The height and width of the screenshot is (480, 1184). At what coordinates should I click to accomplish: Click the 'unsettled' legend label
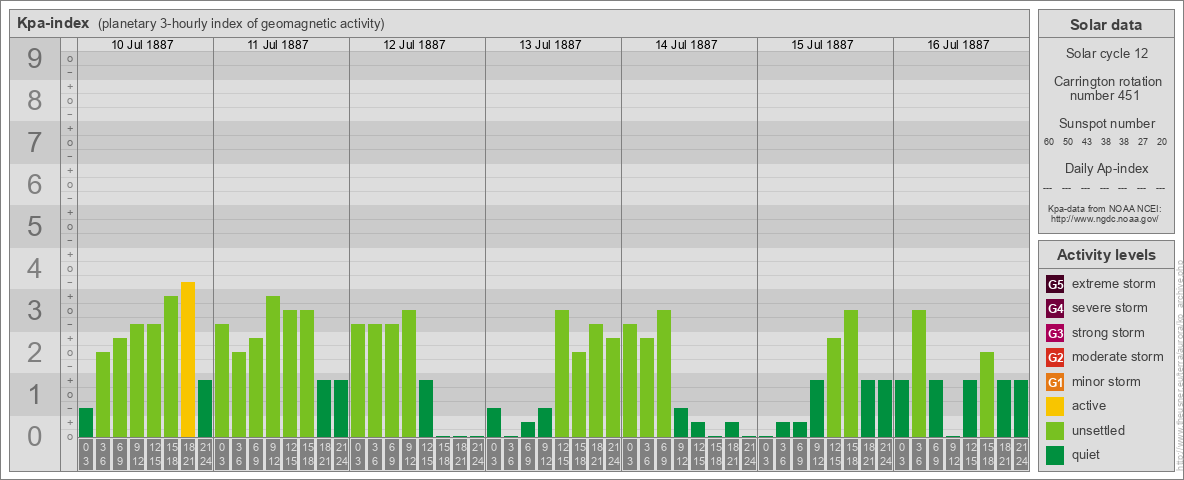coord(1099,430)
